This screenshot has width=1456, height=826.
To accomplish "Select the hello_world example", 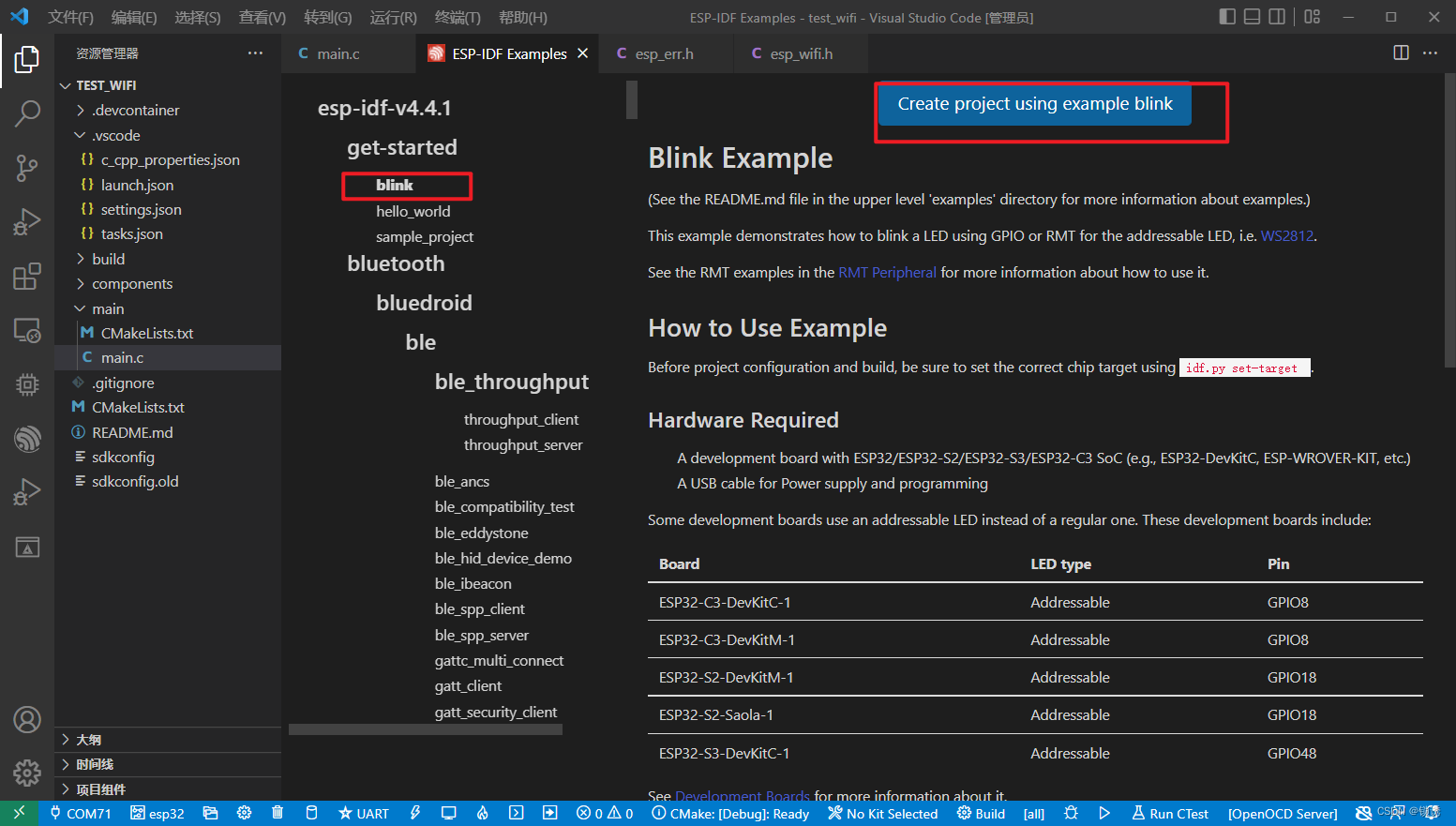I will pos(413,212).
